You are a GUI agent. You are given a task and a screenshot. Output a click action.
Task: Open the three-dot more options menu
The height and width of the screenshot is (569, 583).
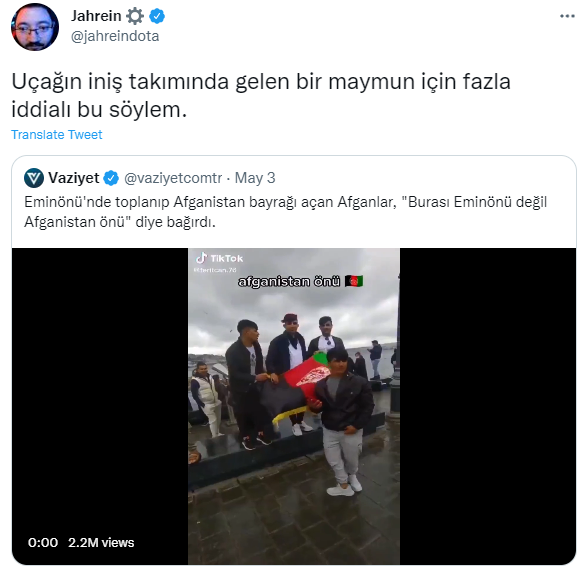(x=567, y=16)
